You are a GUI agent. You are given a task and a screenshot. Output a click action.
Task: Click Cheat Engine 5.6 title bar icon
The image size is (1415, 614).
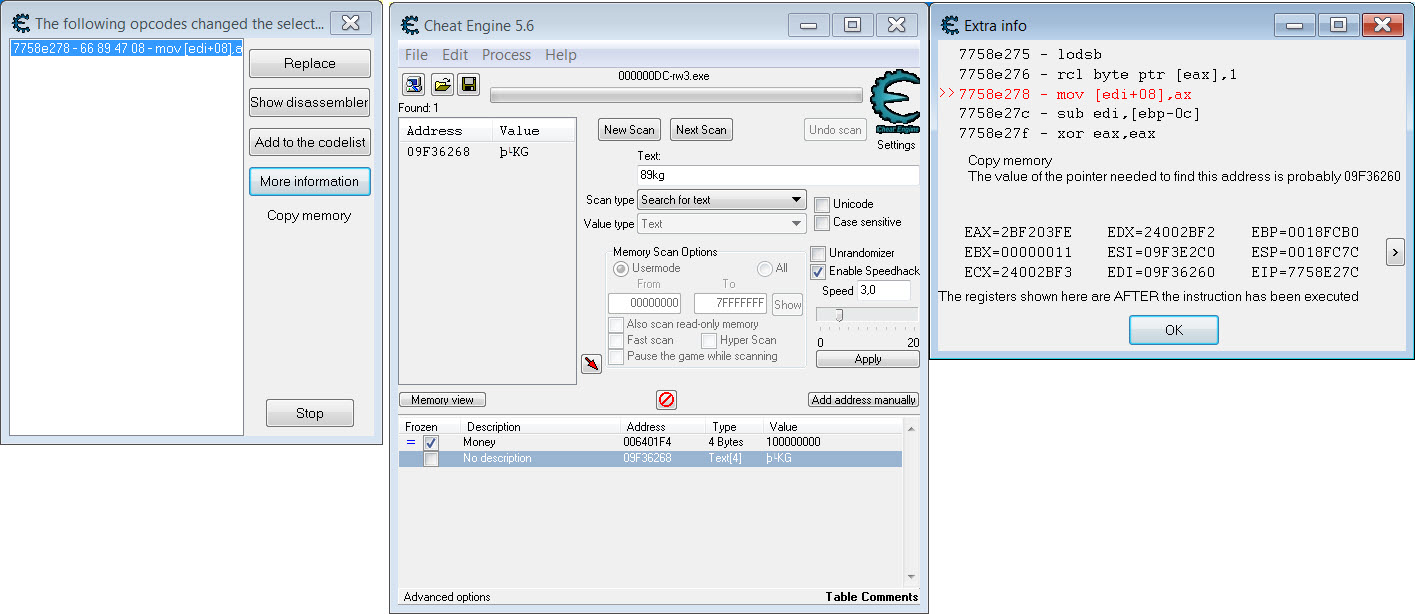[408, 25]
